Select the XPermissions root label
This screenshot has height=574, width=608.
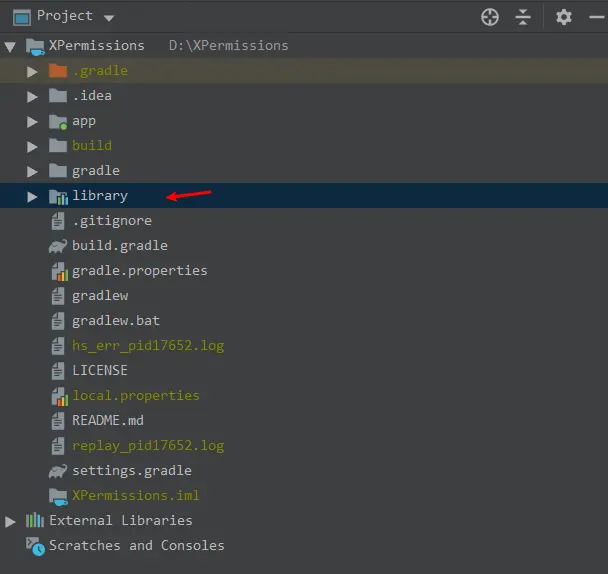click(x=97, y=46)
